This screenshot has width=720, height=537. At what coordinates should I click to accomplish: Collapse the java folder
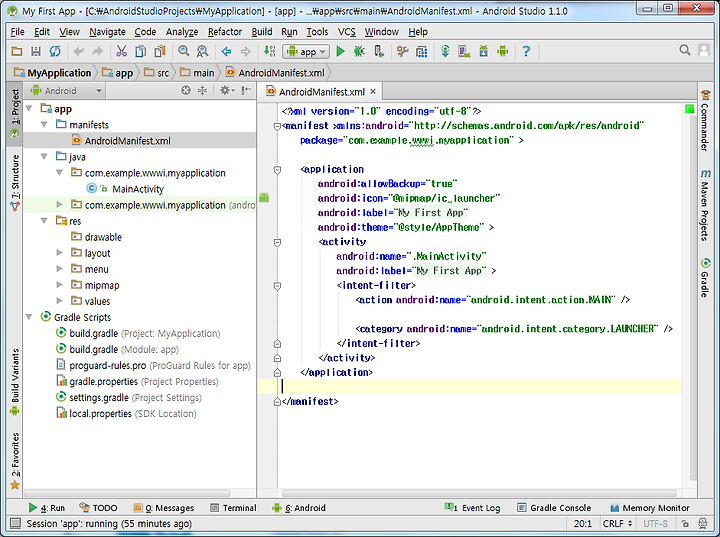pos(45,157)
